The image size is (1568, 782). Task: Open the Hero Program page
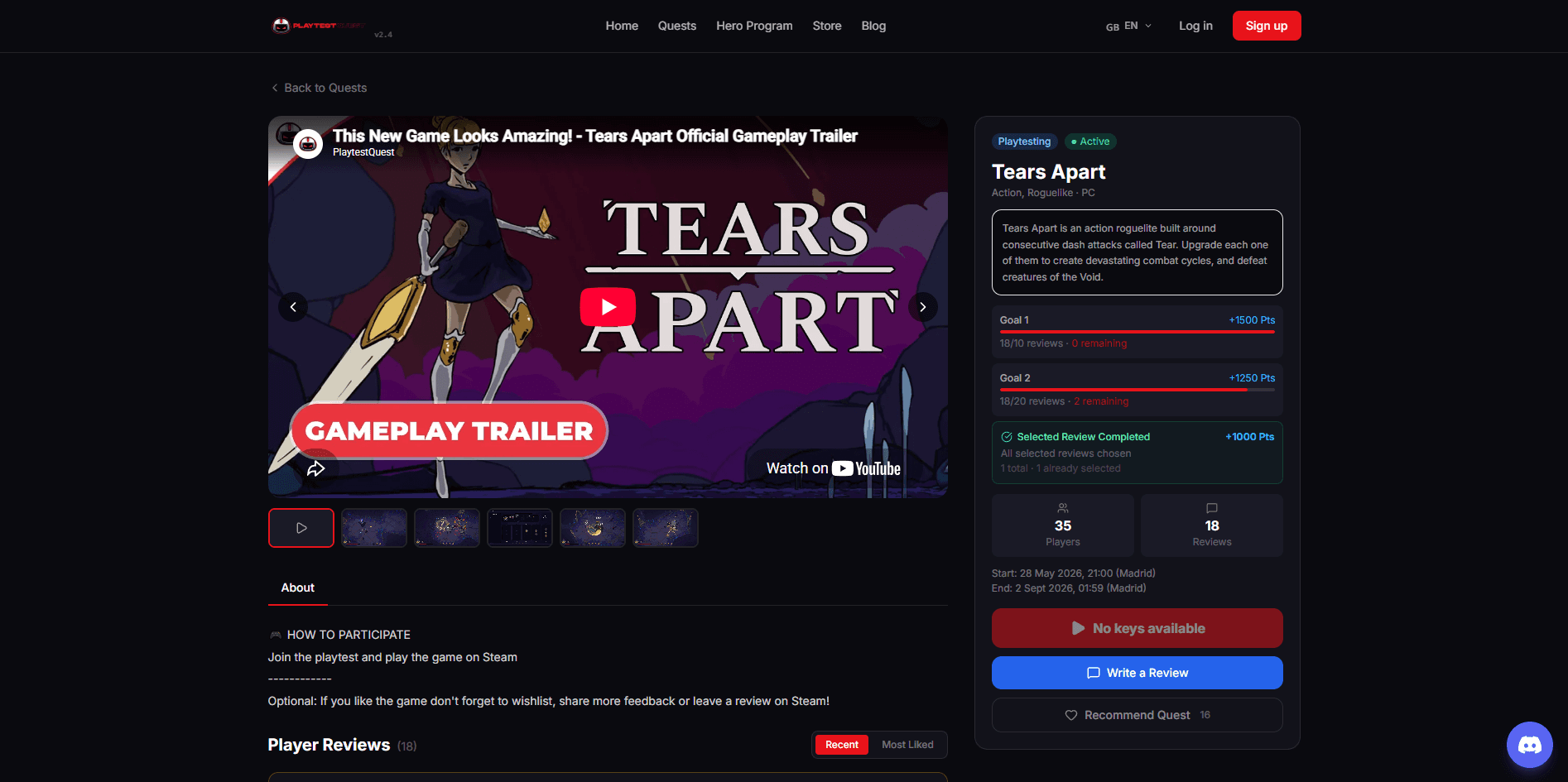click(754, 26)
